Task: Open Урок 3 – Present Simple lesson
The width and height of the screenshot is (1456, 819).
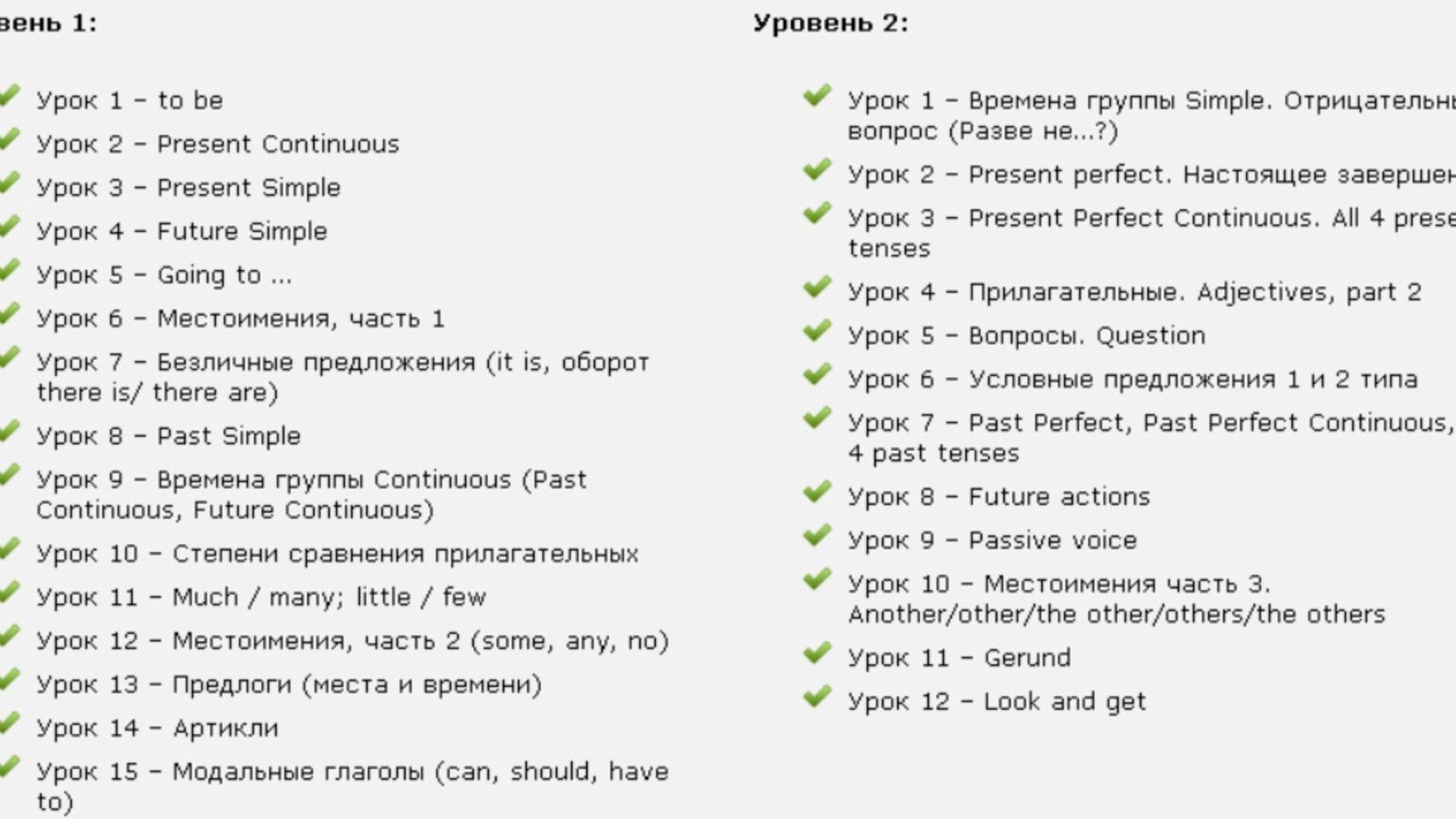Action: [189, 187]
